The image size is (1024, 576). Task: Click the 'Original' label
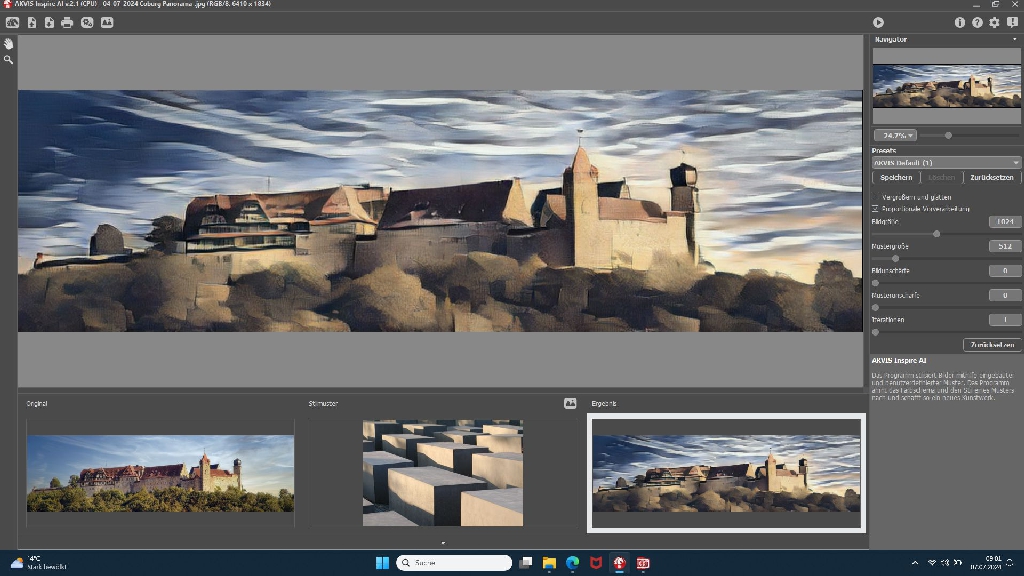click(x=37, y=404)
